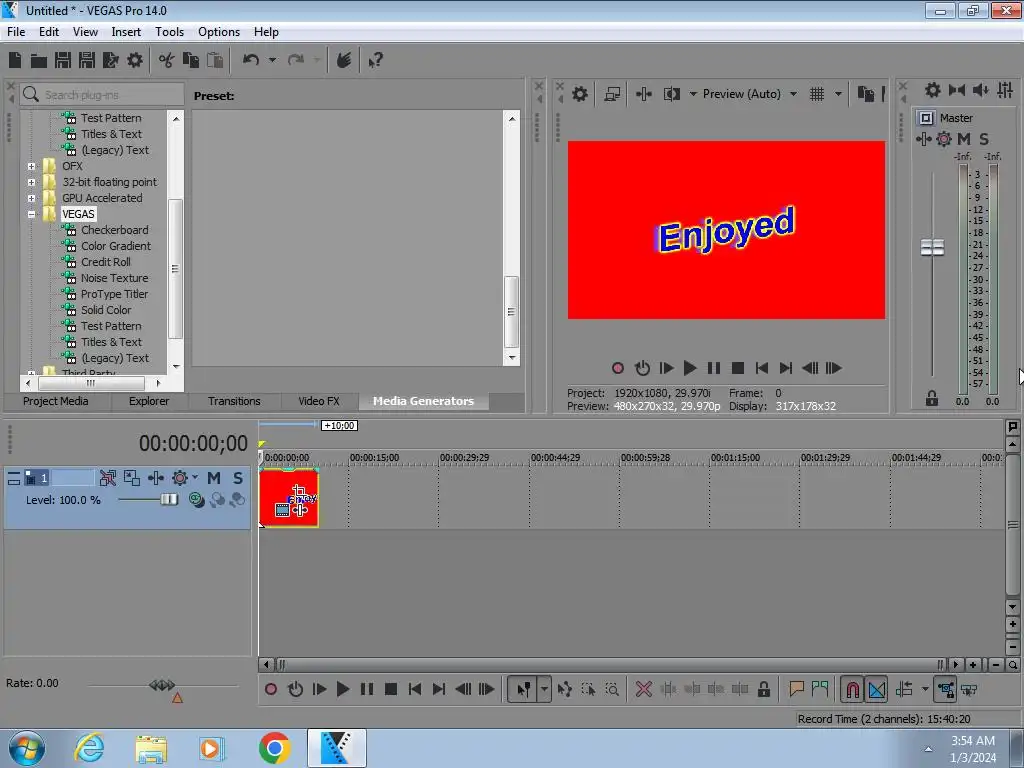This screenshot has width=1024, height=768.
Task: Open overlays dropdown arrow beside grid icon
Action: (839, 94)
